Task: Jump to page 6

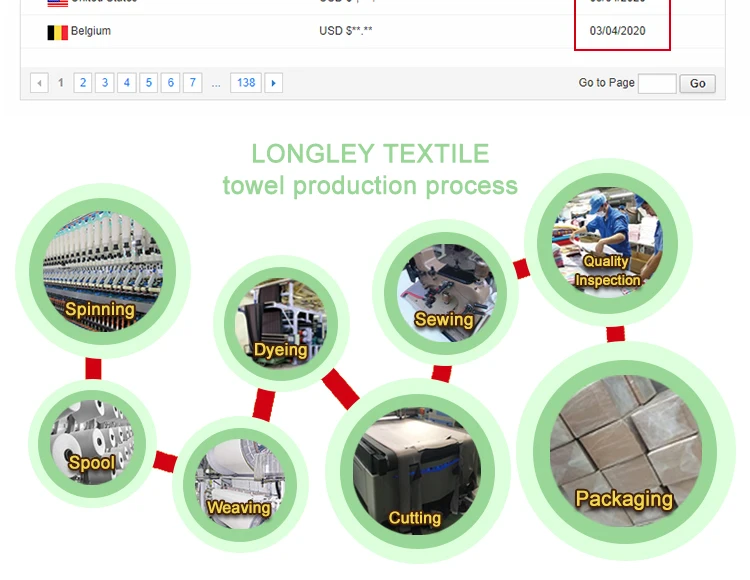Action: [x=171, y=83]
